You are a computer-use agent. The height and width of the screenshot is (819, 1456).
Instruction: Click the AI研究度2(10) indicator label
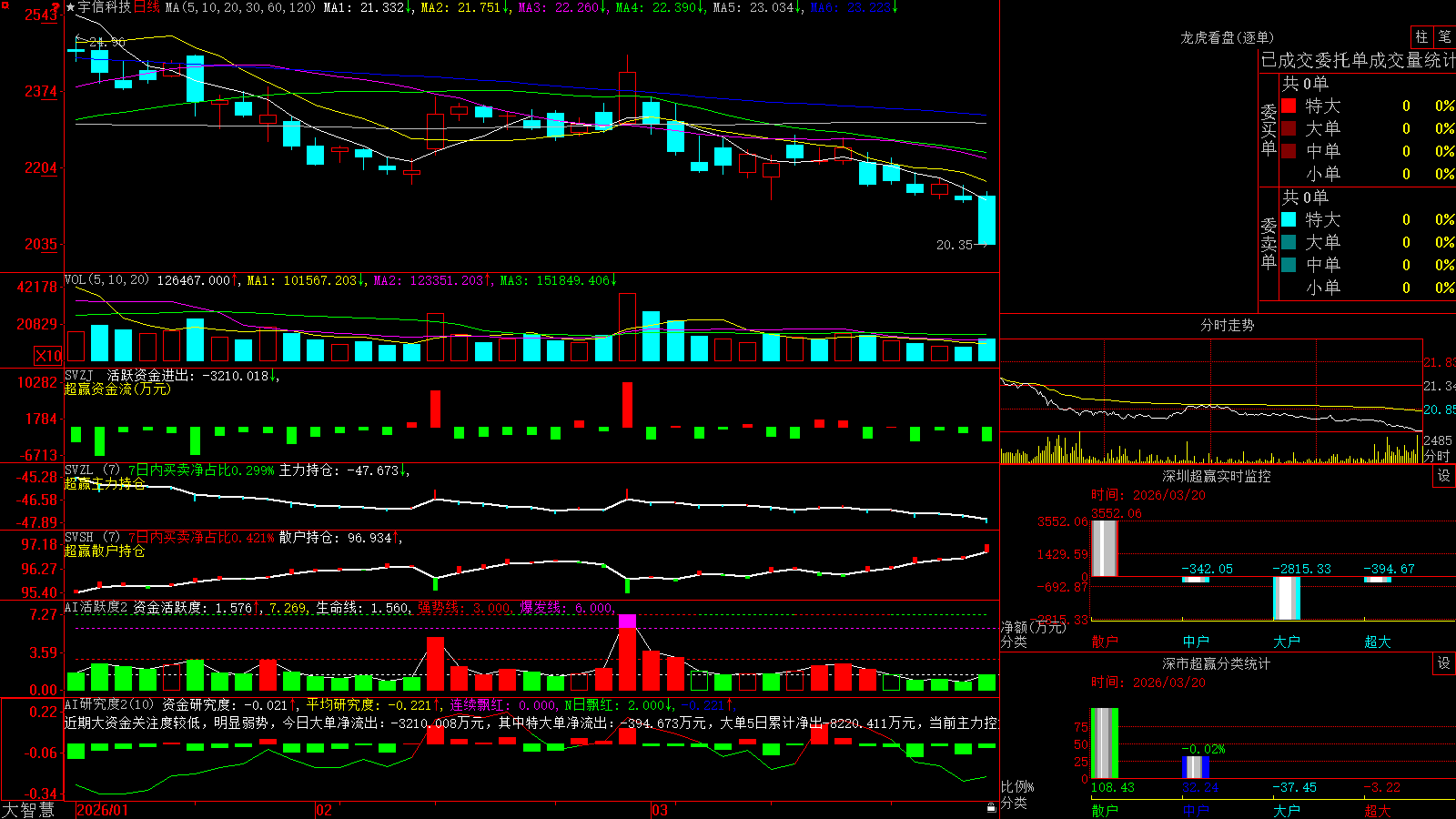click(x=109, y=704)
